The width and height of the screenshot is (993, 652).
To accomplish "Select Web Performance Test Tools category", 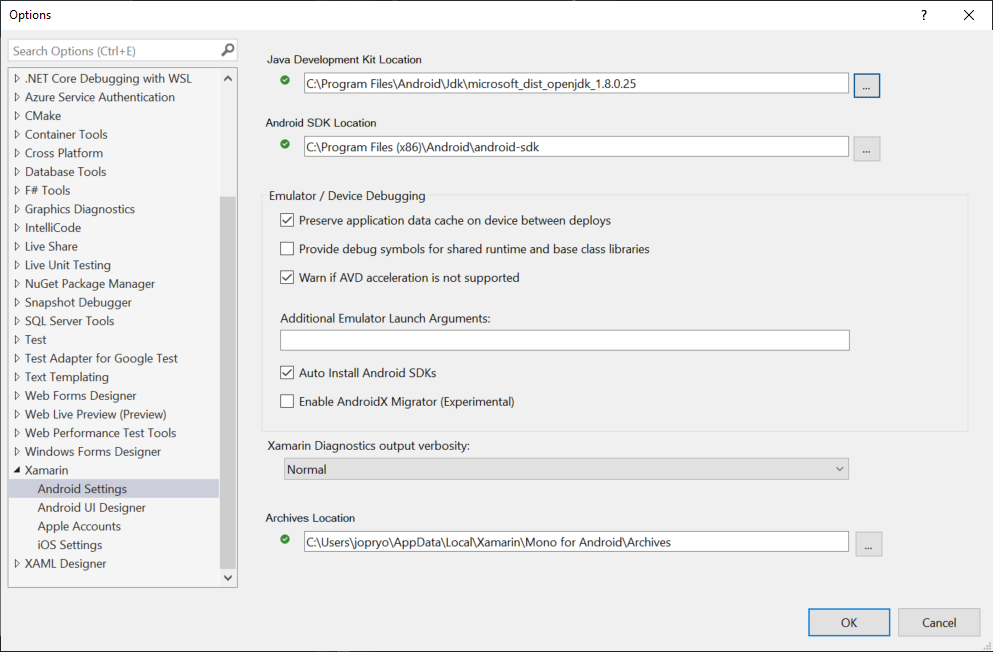I will click(101, 433).
